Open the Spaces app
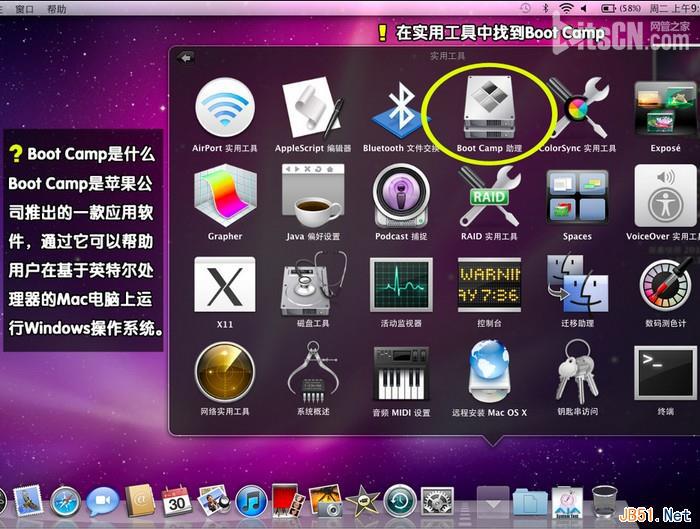Viewport: 700px width, 529px height. [577, 196]
